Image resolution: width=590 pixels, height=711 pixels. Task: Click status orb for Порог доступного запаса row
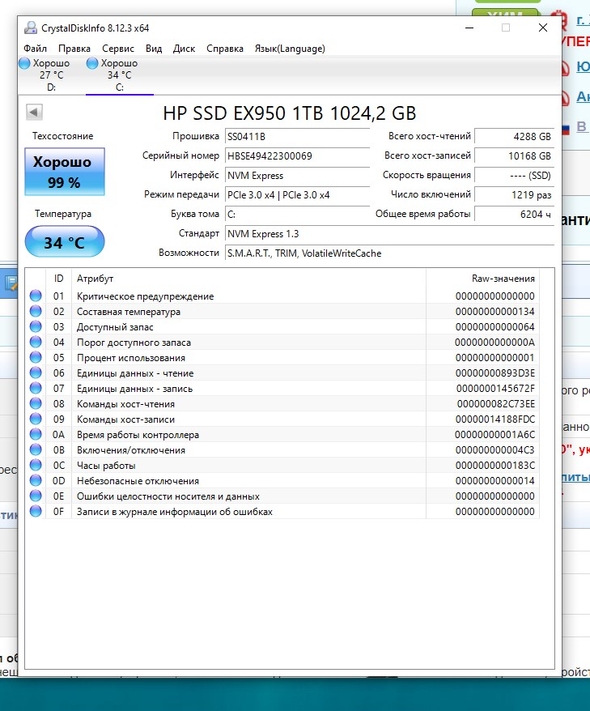pos(35,342)
